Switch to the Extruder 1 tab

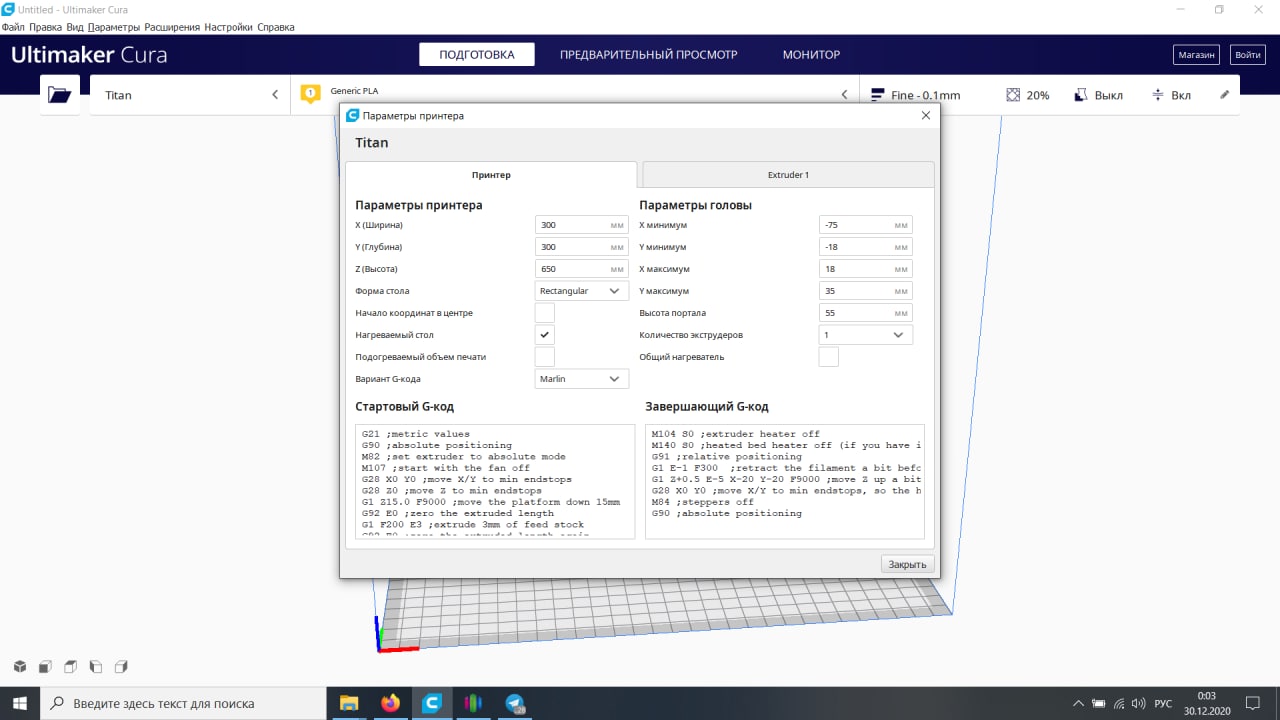[x=788, y=175]
